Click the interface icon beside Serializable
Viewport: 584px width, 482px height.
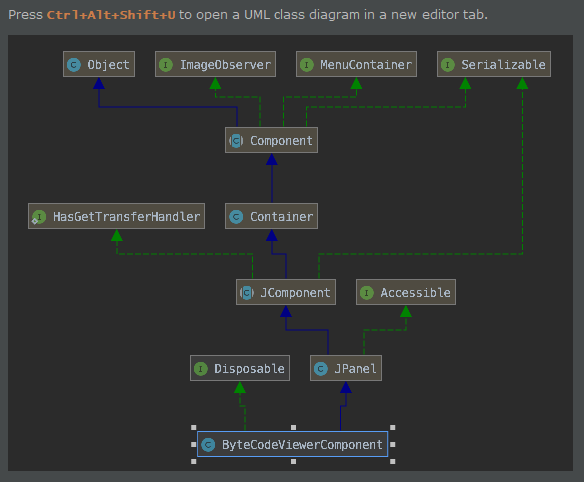tap(448, 65)
